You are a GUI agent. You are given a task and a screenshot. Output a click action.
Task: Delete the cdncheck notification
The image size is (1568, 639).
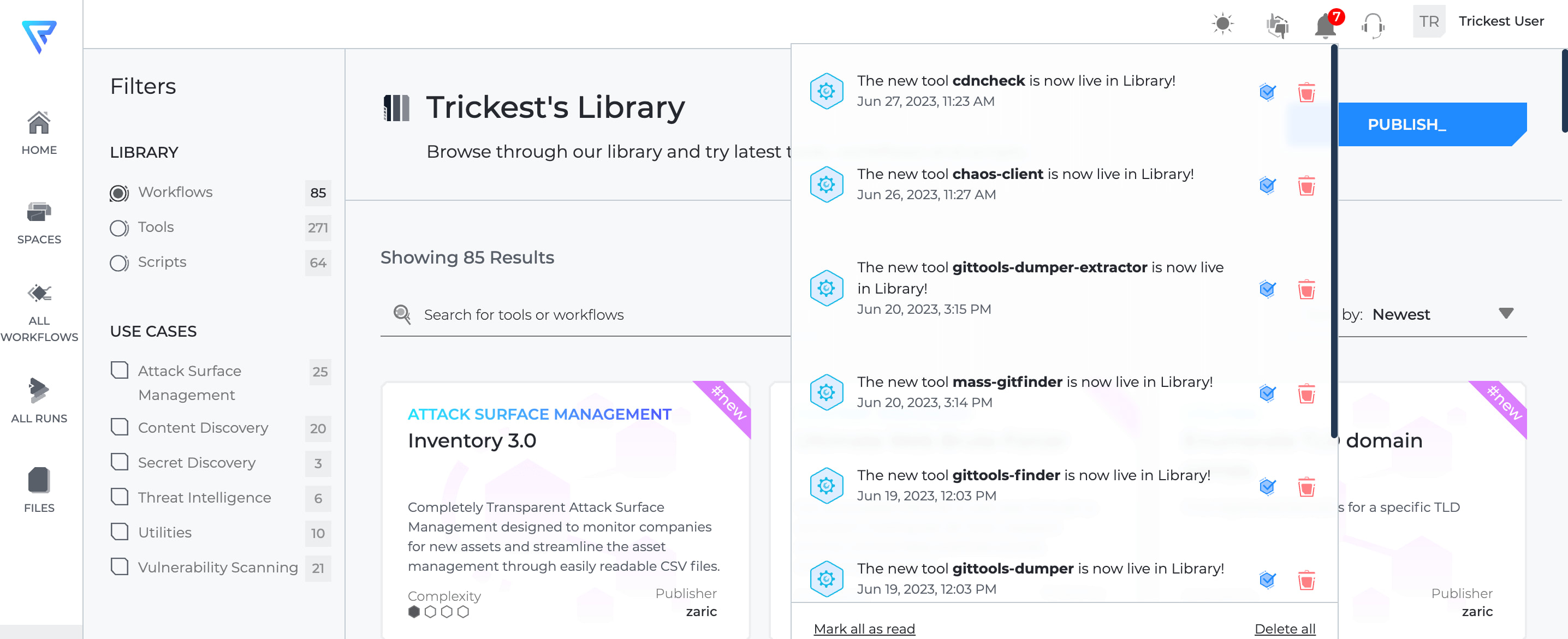[1306, 92]
